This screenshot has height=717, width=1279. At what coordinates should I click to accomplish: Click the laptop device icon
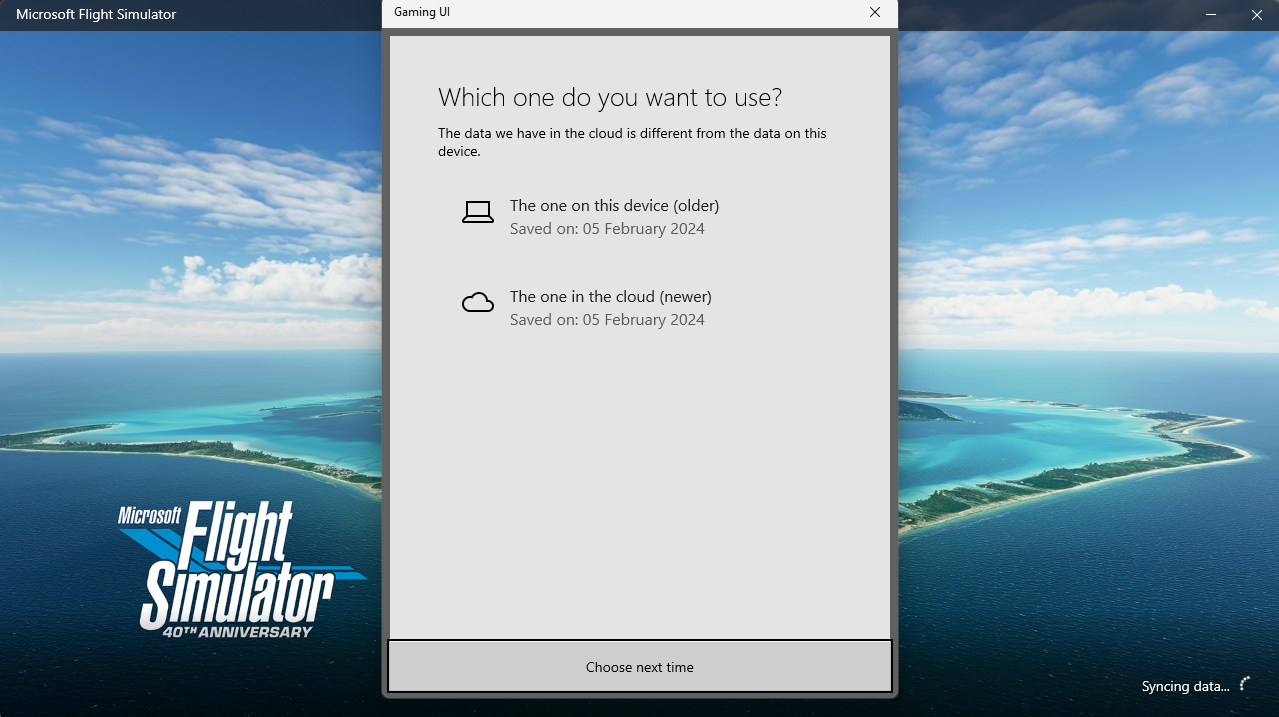[x=478, y=212]
